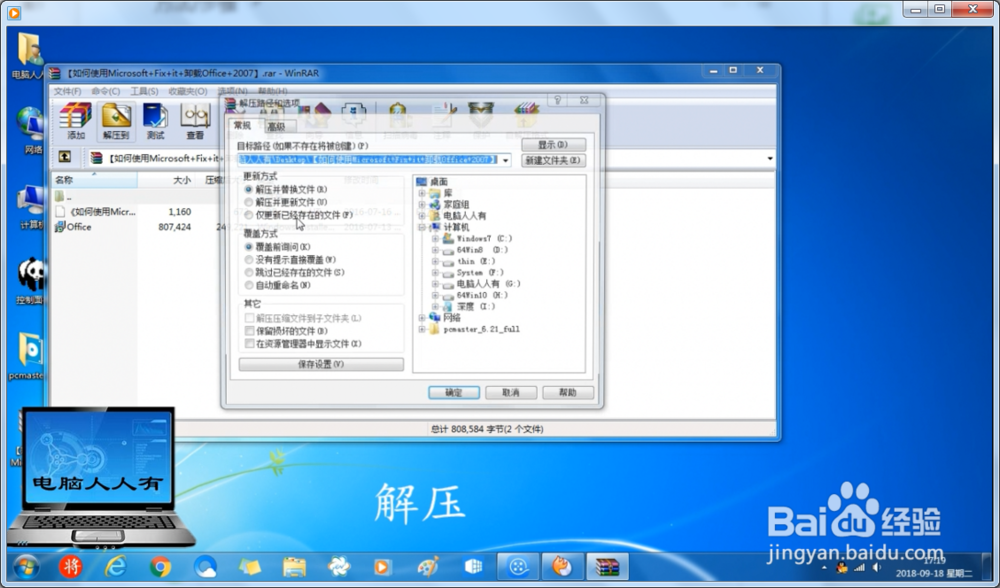Expand the 计算机 tree node
1000x588 pixels.
(423, 226)
